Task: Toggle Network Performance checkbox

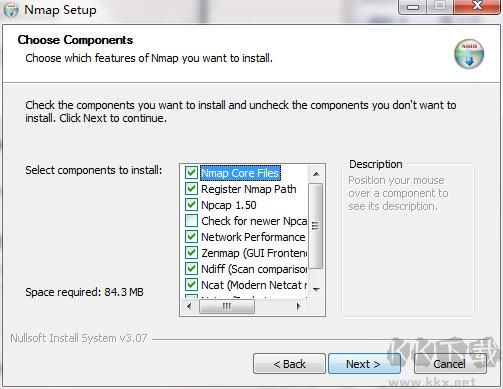Action: coord(191,237)
